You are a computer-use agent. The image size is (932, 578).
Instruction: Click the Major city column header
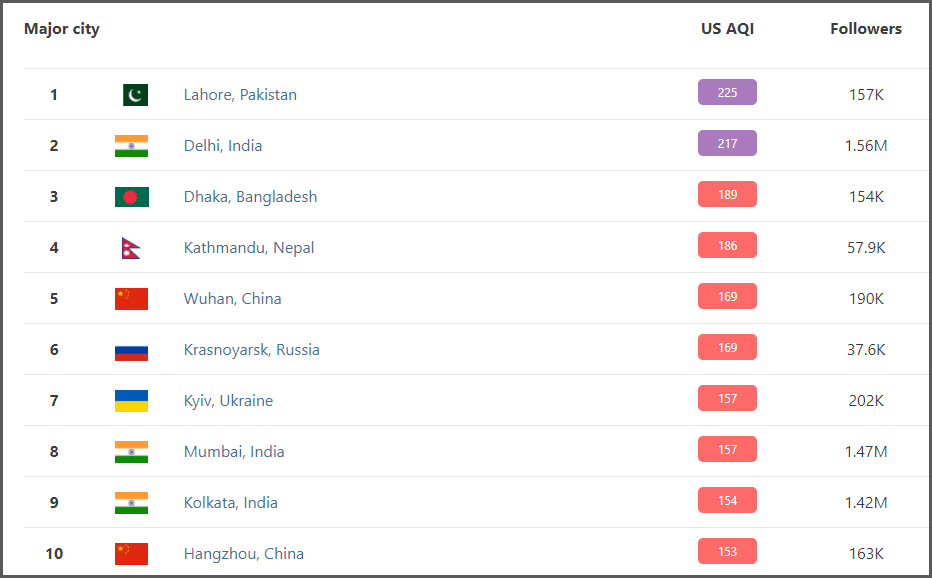(62, 29)
